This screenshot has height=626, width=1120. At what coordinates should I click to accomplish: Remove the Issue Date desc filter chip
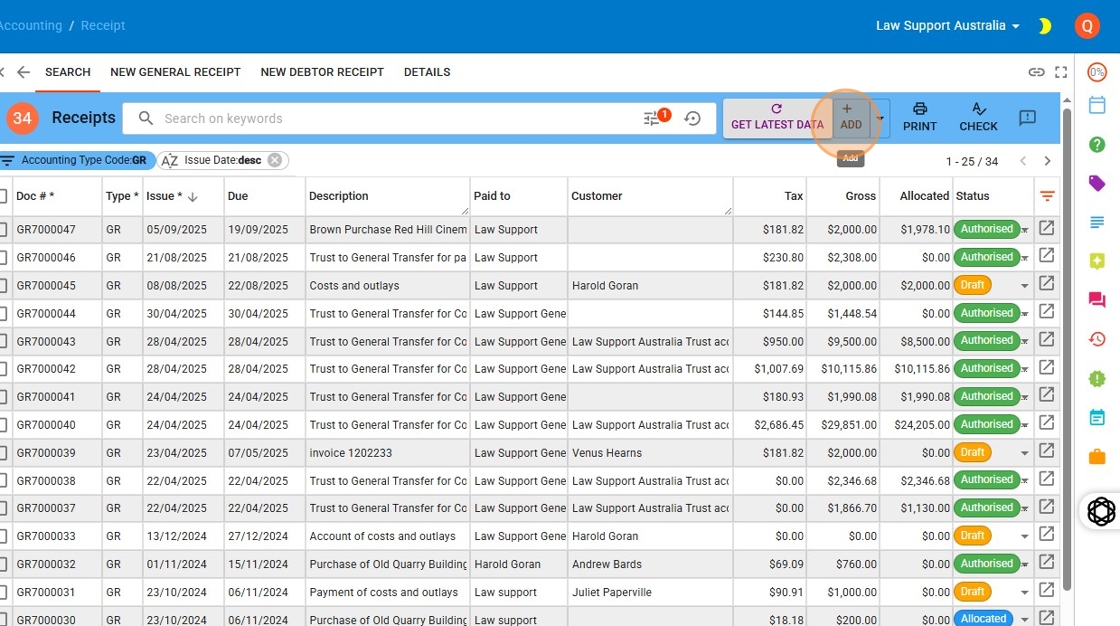coord(275,160)
